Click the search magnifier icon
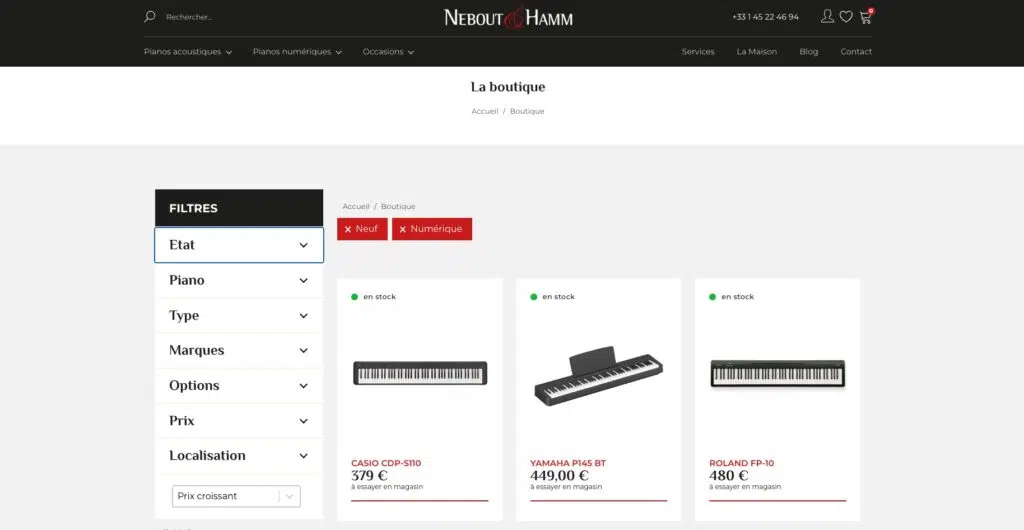 150,16
